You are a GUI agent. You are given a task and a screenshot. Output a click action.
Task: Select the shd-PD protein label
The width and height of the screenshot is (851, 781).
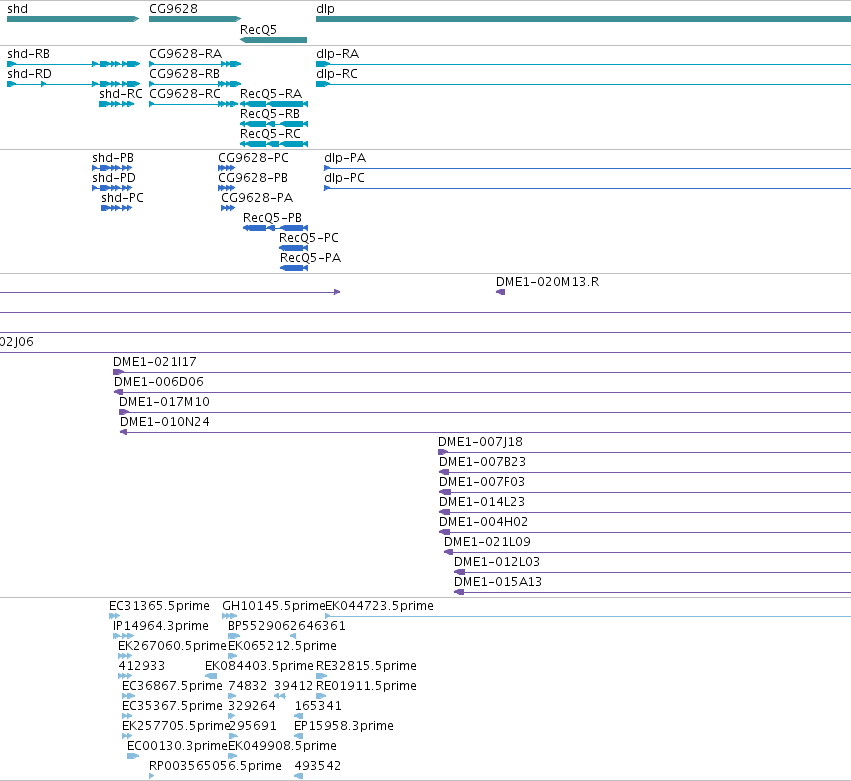click(114, 178)
